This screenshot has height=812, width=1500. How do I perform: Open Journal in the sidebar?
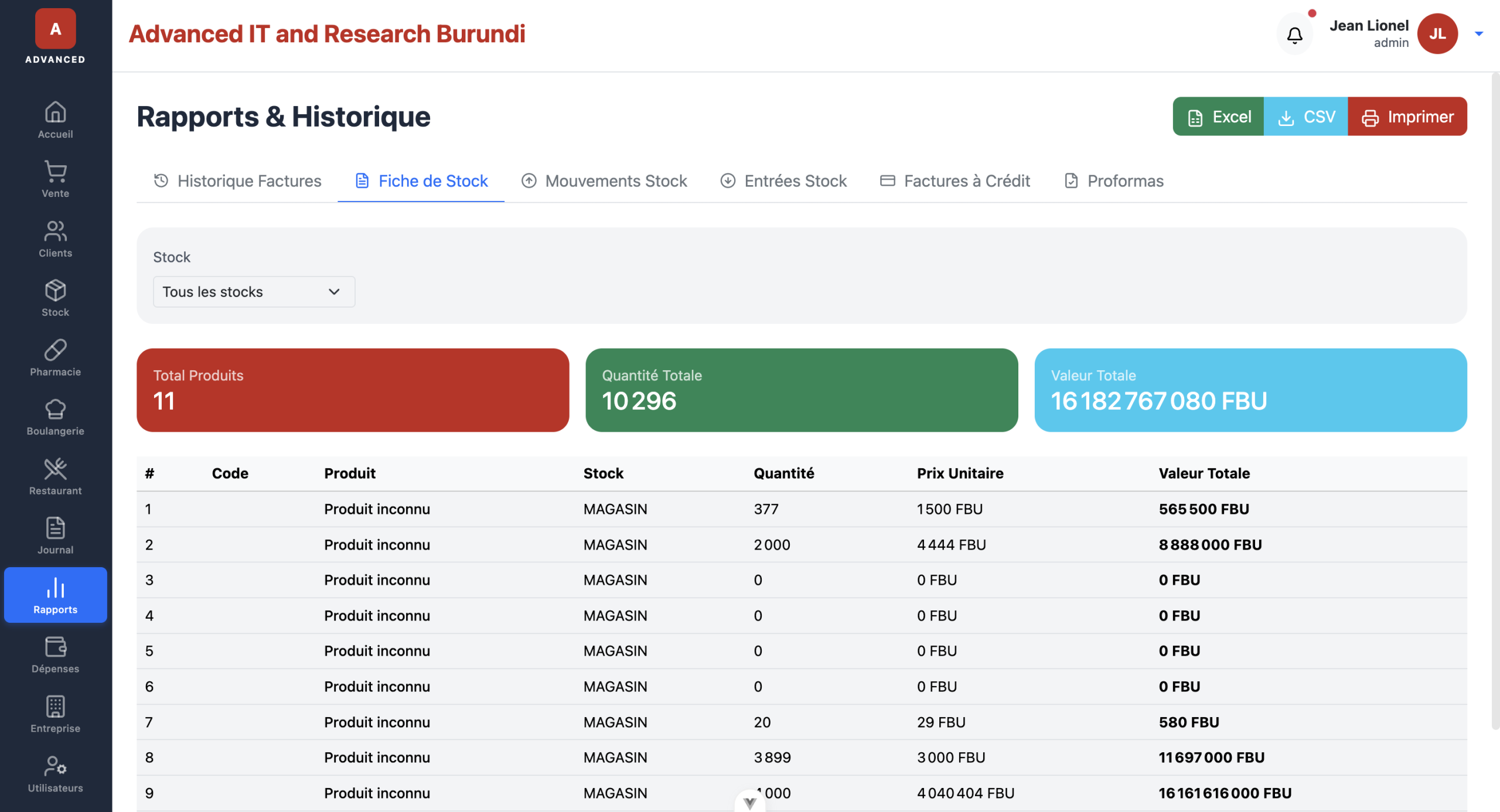pyautogui.click(x=55, y=535)
